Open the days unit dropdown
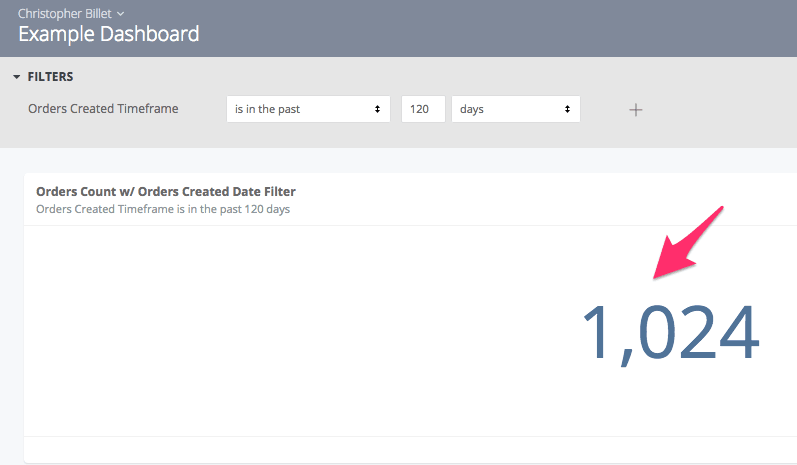 pos(510,109)
